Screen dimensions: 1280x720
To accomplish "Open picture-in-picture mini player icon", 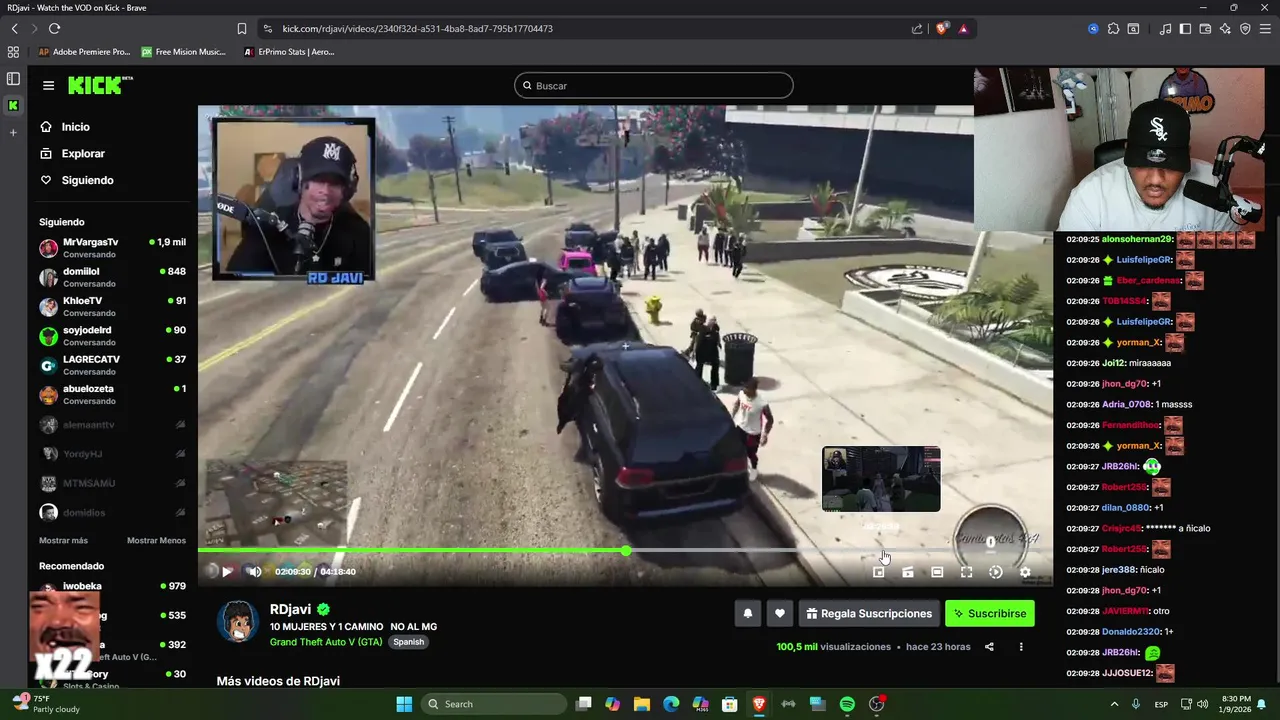I will 879,572.
